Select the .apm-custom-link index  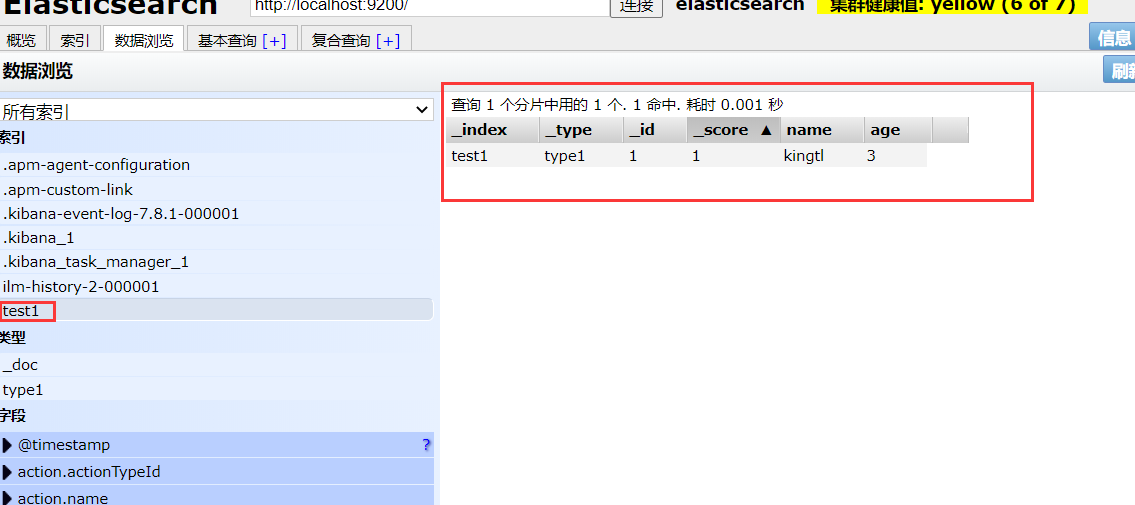[x=216, y=190]
